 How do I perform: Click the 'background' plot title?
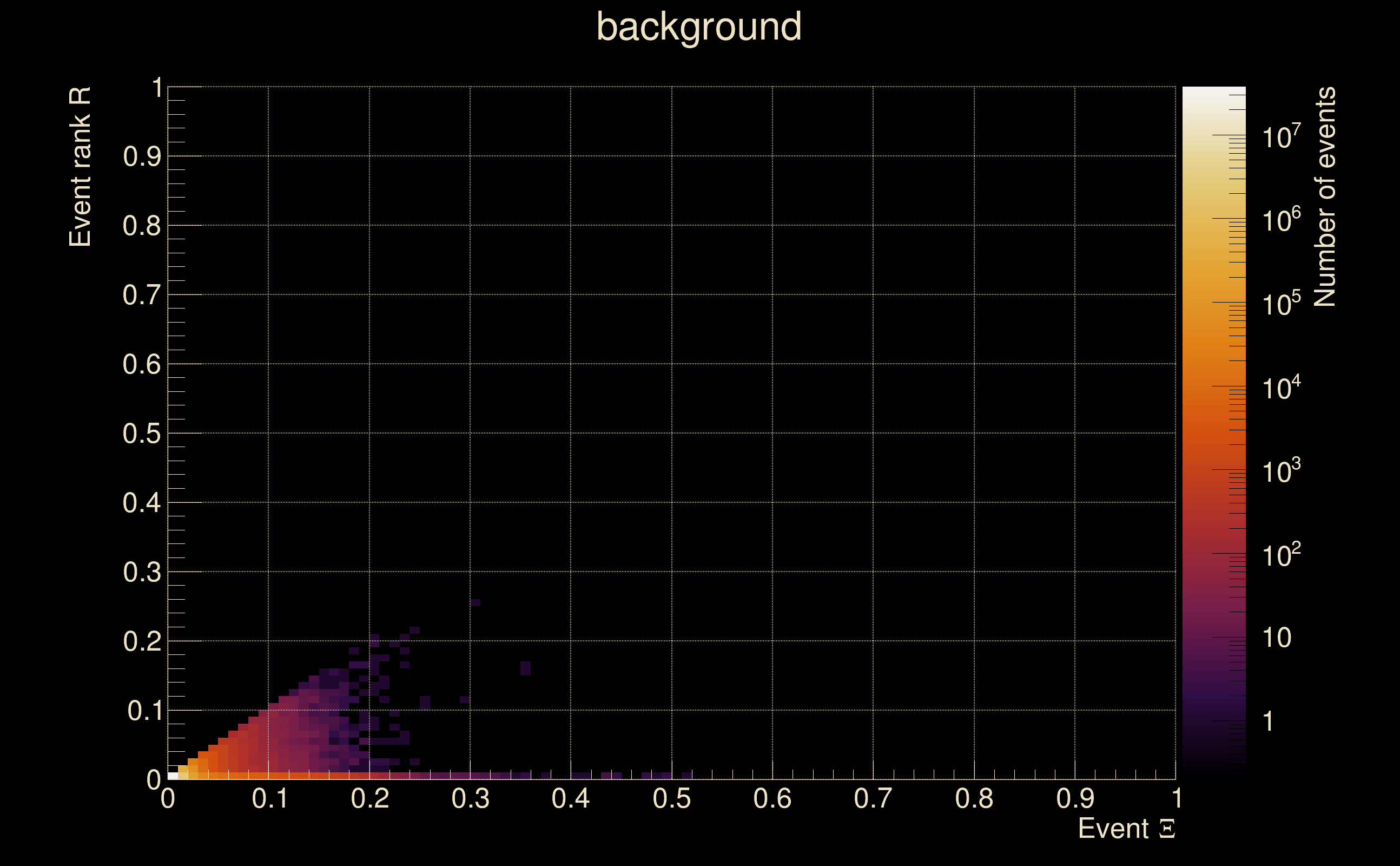click(x=698, y=27)
